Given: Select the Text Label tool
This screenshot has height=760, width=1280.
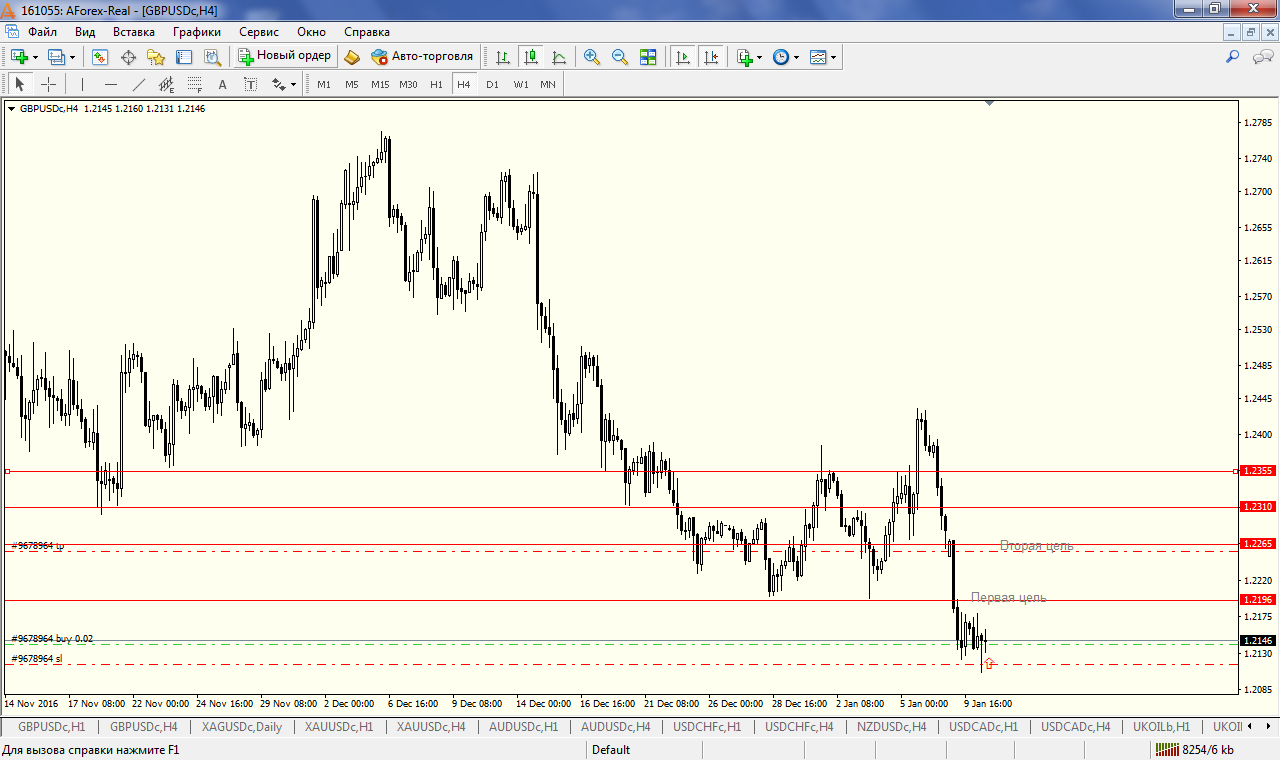Looking at the screenshot, I should tap(250, 84).
